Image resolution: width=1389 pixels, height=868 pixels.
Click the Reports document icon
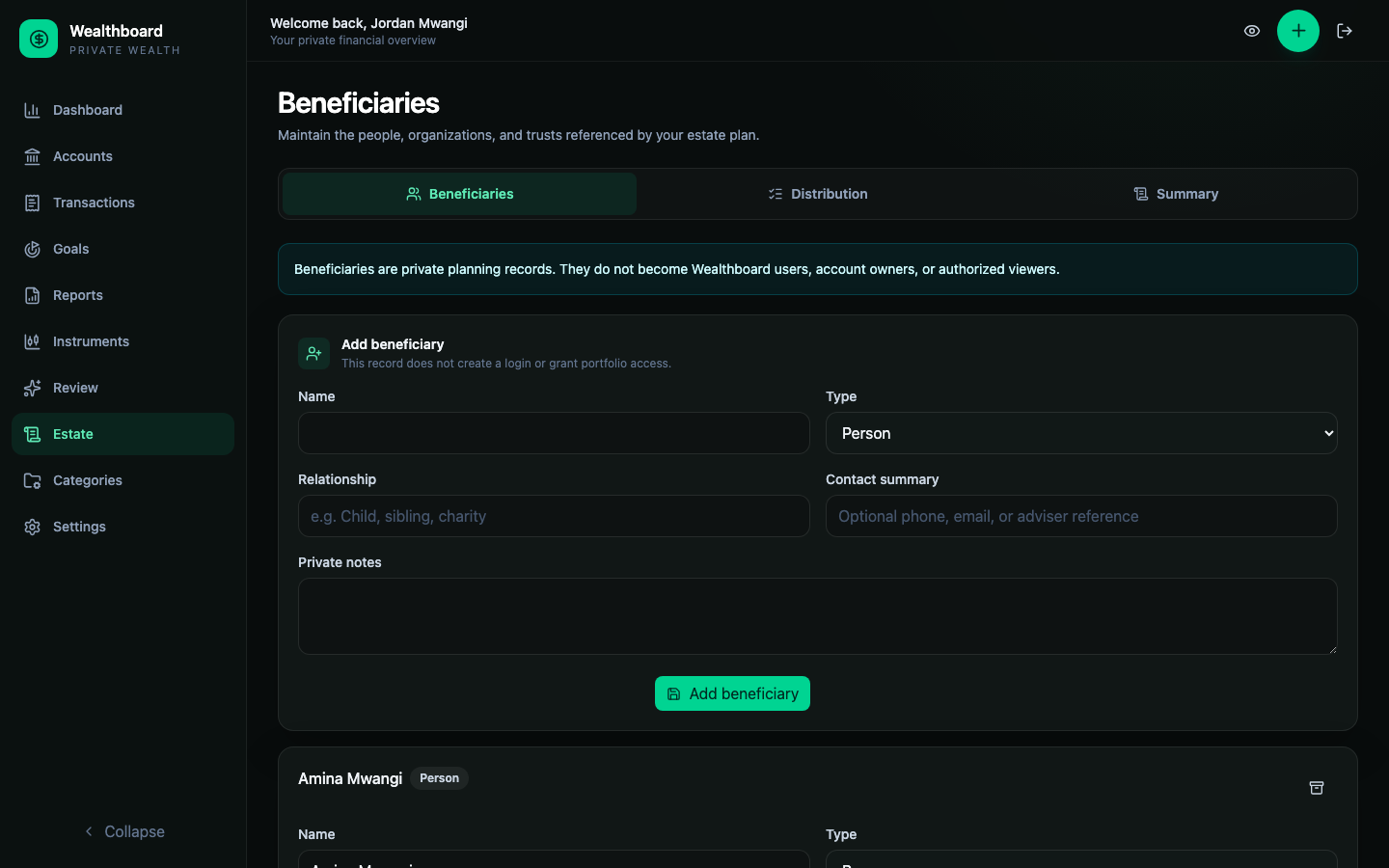tap(32, 295)
